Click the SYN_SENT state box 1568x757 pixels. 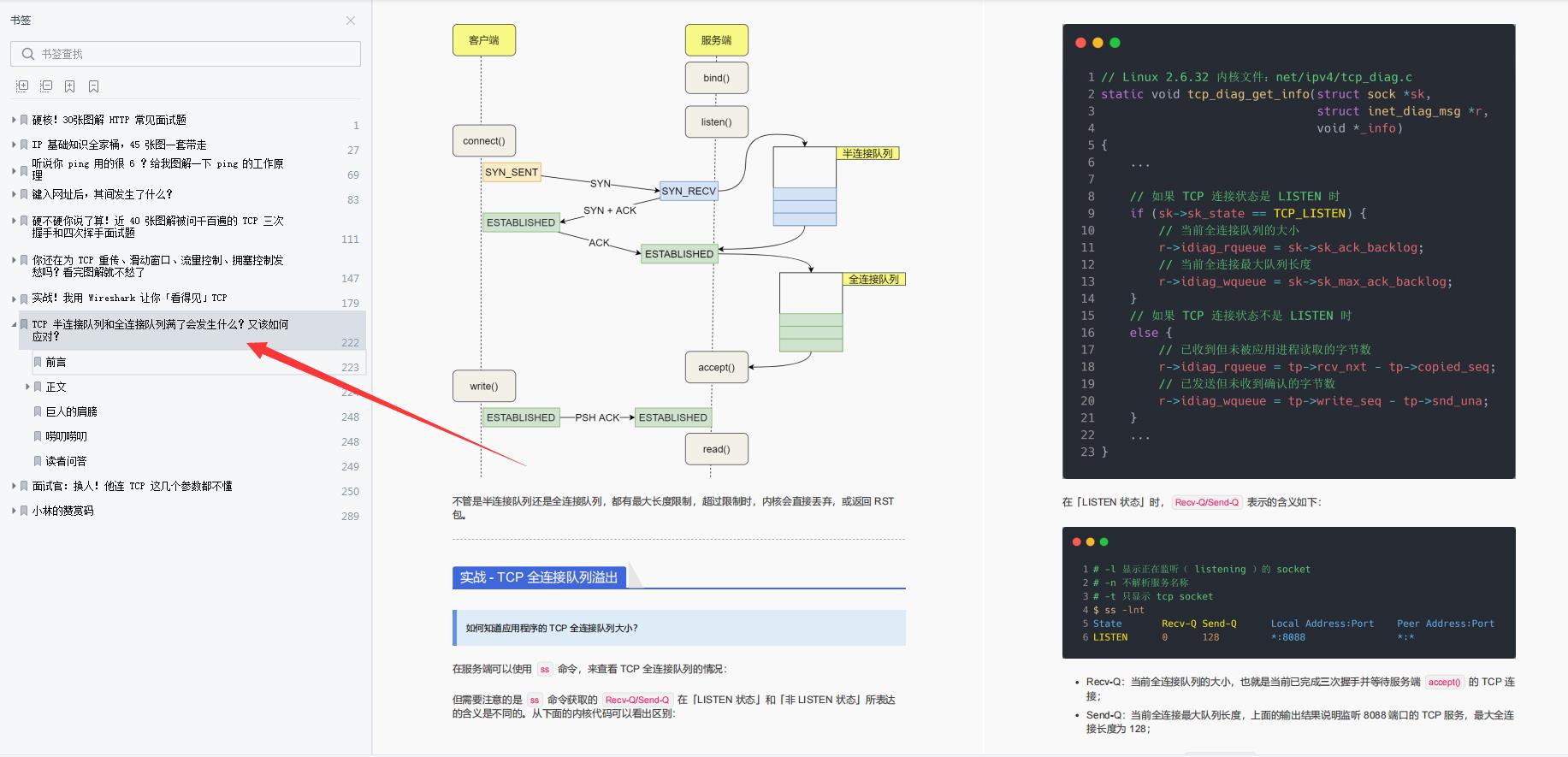coord(512,173)
